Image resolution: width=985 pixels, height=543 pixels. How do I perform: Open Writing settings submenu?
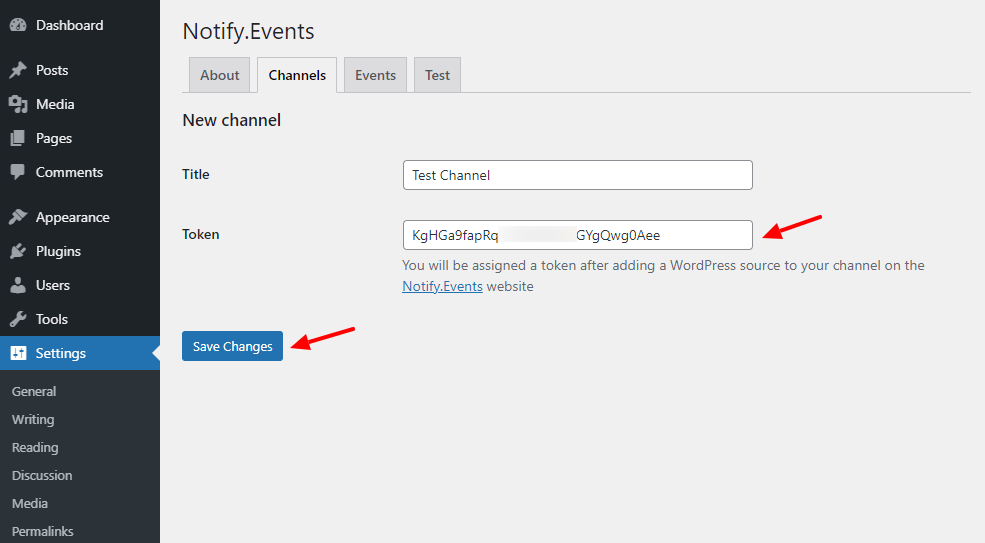33,419
